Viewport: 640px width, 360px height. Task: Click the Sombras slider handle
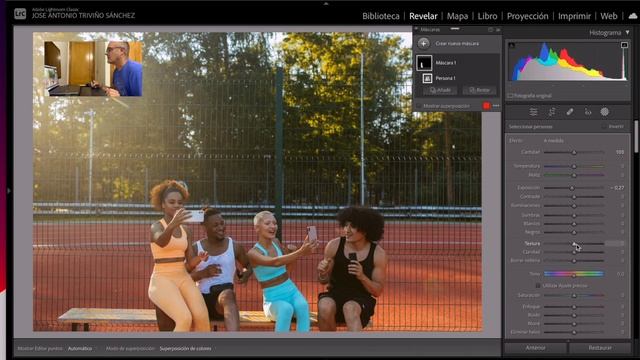pos(574,215)
